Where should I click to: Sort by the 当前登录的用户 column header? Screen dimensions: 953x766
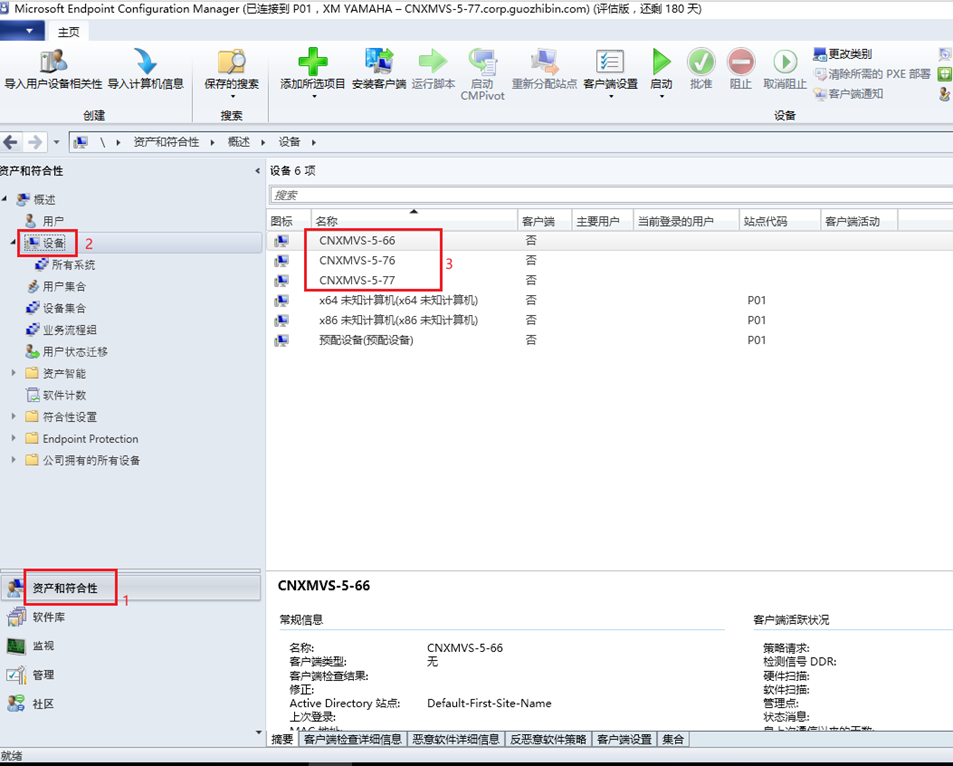[686, 221]
